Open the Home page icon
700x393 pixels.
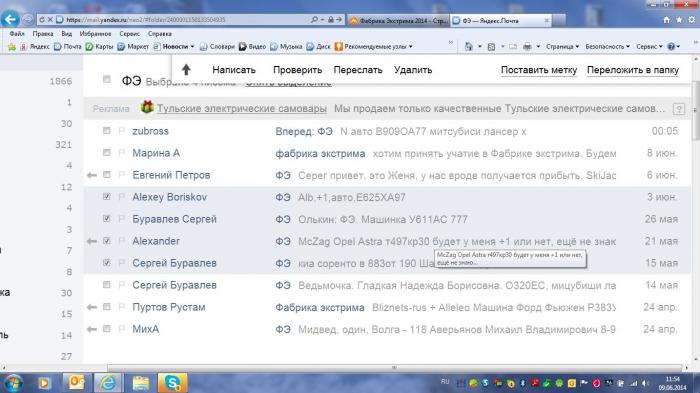pos(667,20)
